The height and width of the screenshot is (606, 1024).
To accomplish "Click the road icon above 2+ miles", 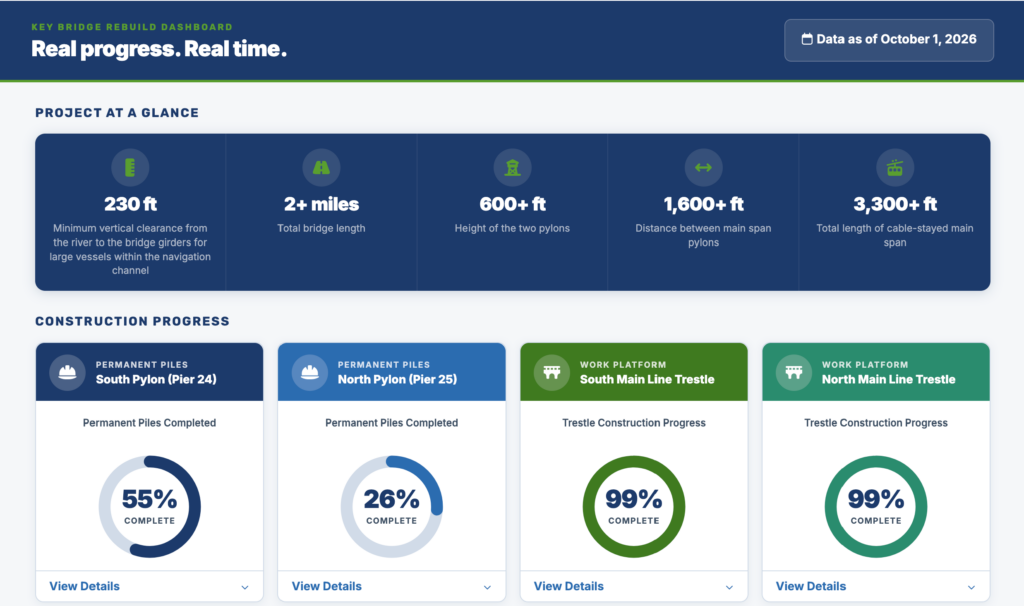I will (321, 168).
